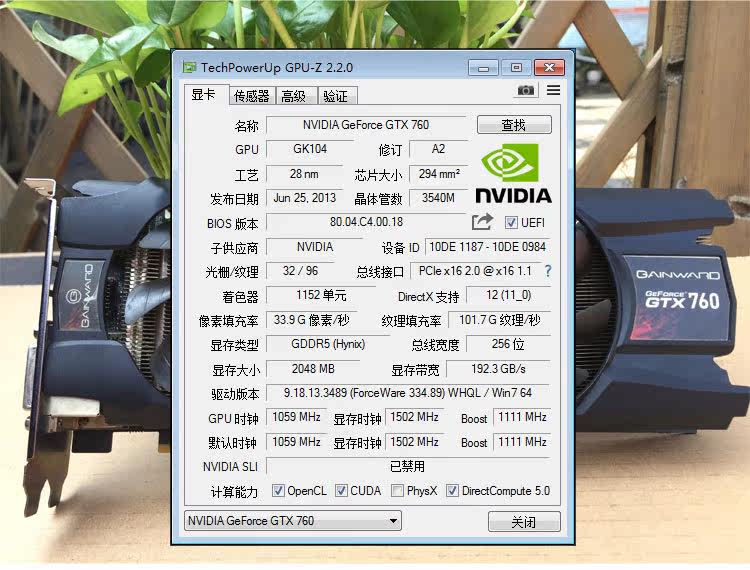Click the subvendor field NVIDIA
Image resolution: width=750 pixels, height=570 pixels.
315,247
